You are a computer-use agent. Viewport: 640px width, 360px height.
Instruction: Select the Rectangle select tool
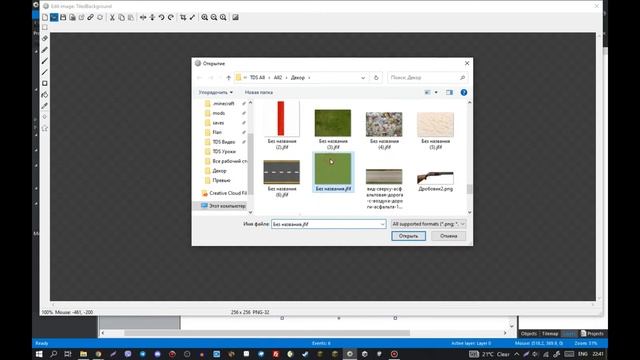(45, 27)
